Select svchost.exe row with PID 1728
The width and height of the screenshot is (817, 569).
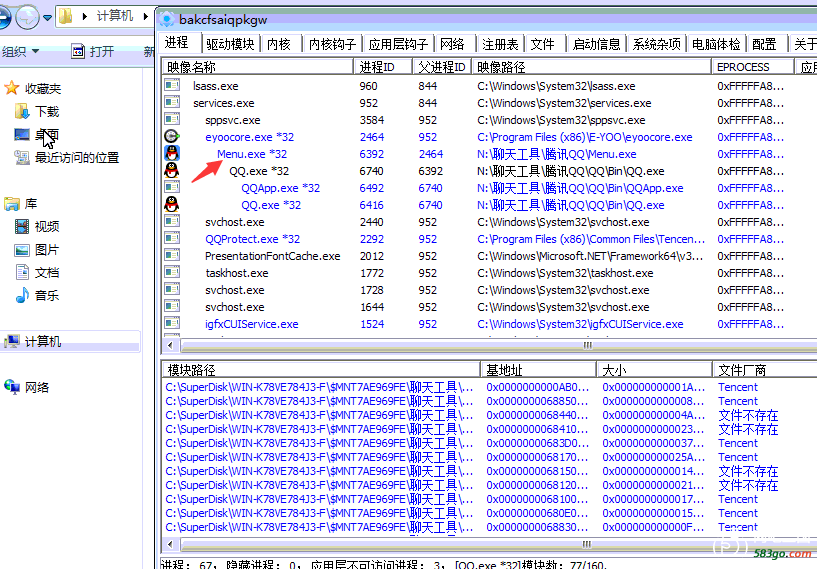(489, 290)
